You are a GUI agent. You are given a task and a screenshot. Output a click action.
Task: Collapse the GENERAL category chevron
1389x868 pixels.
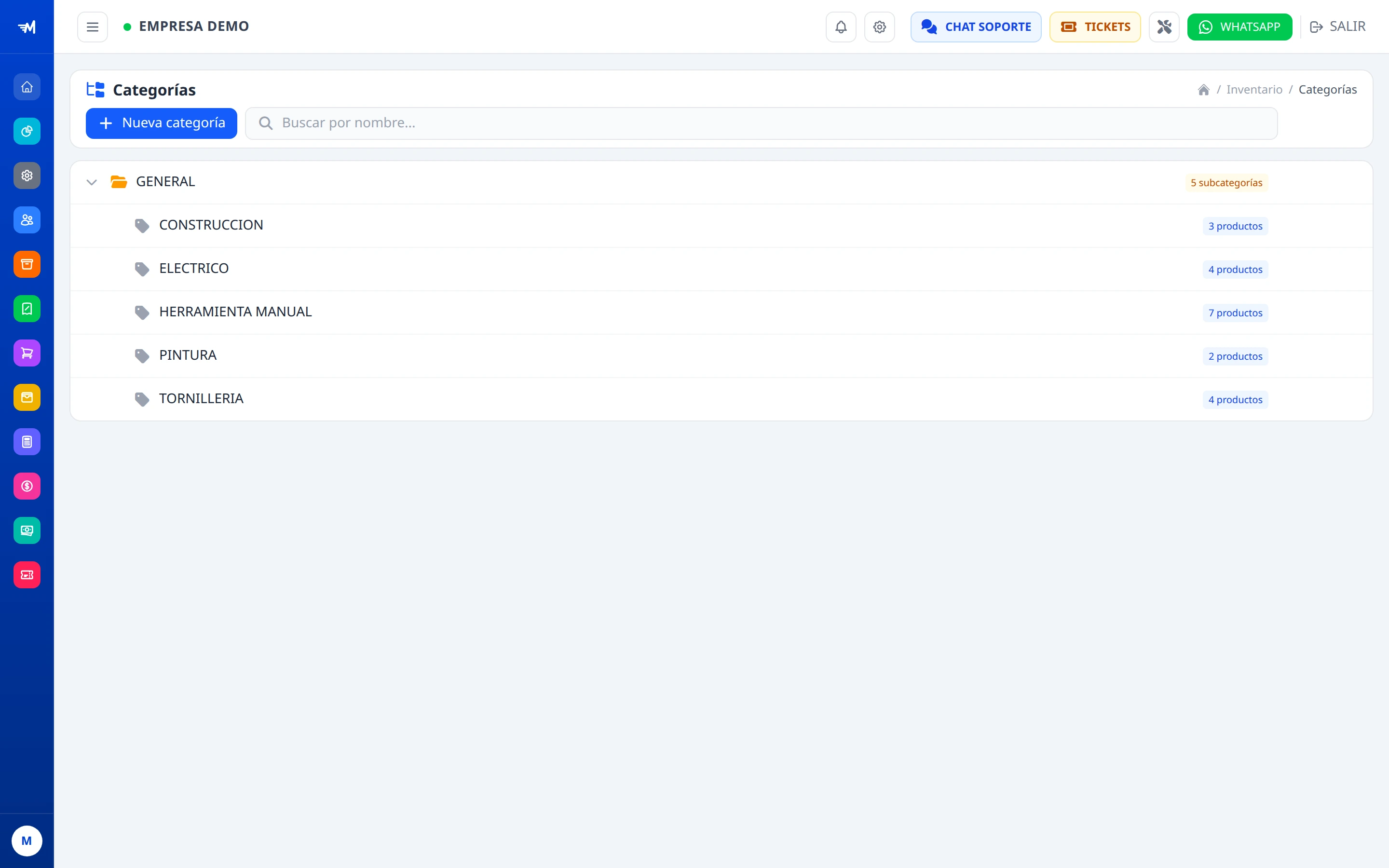[x=91, y=183]
